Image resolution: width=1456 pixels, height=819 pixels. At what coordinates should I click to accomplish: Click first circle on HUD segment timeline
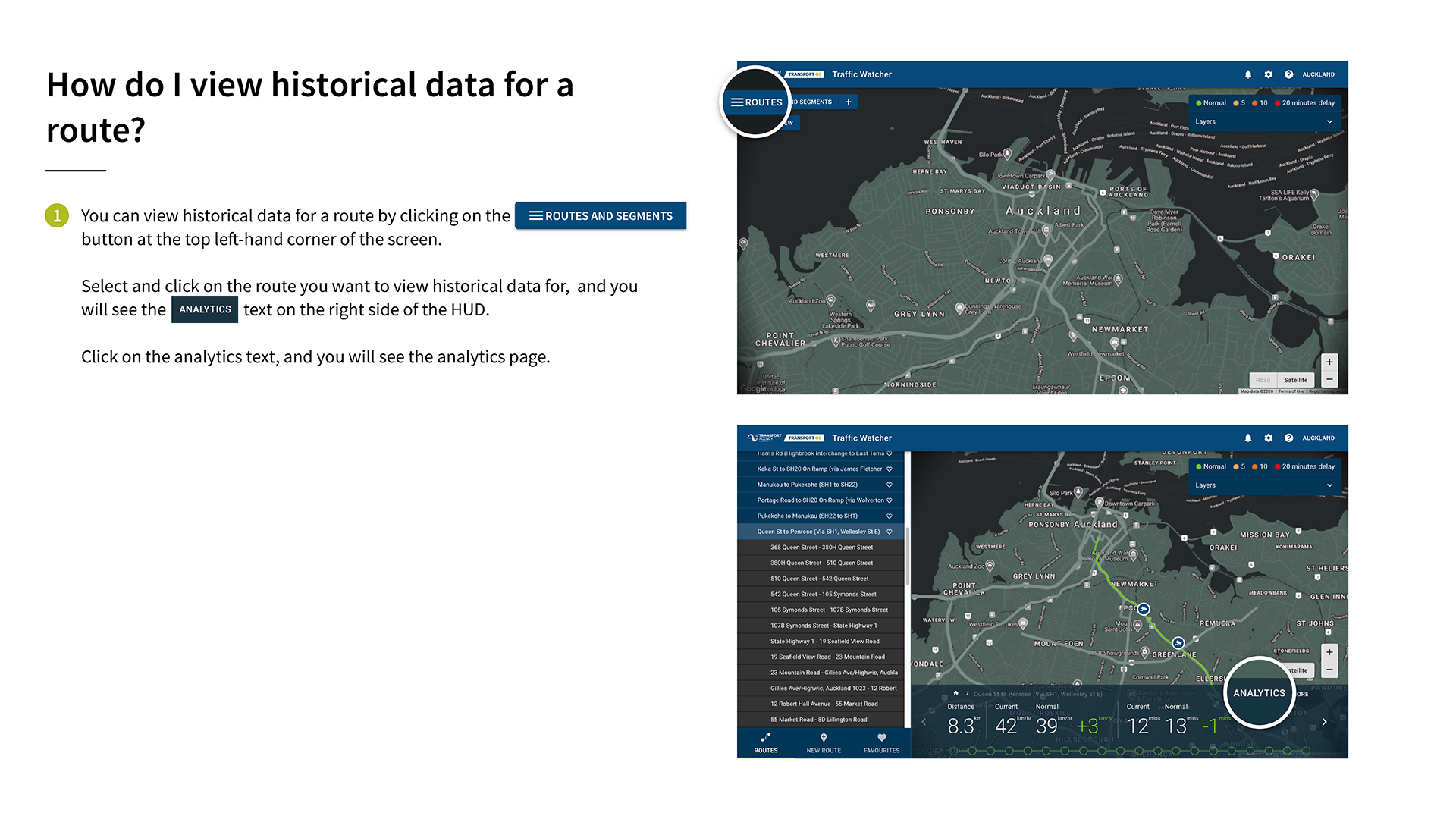(954, 751)
